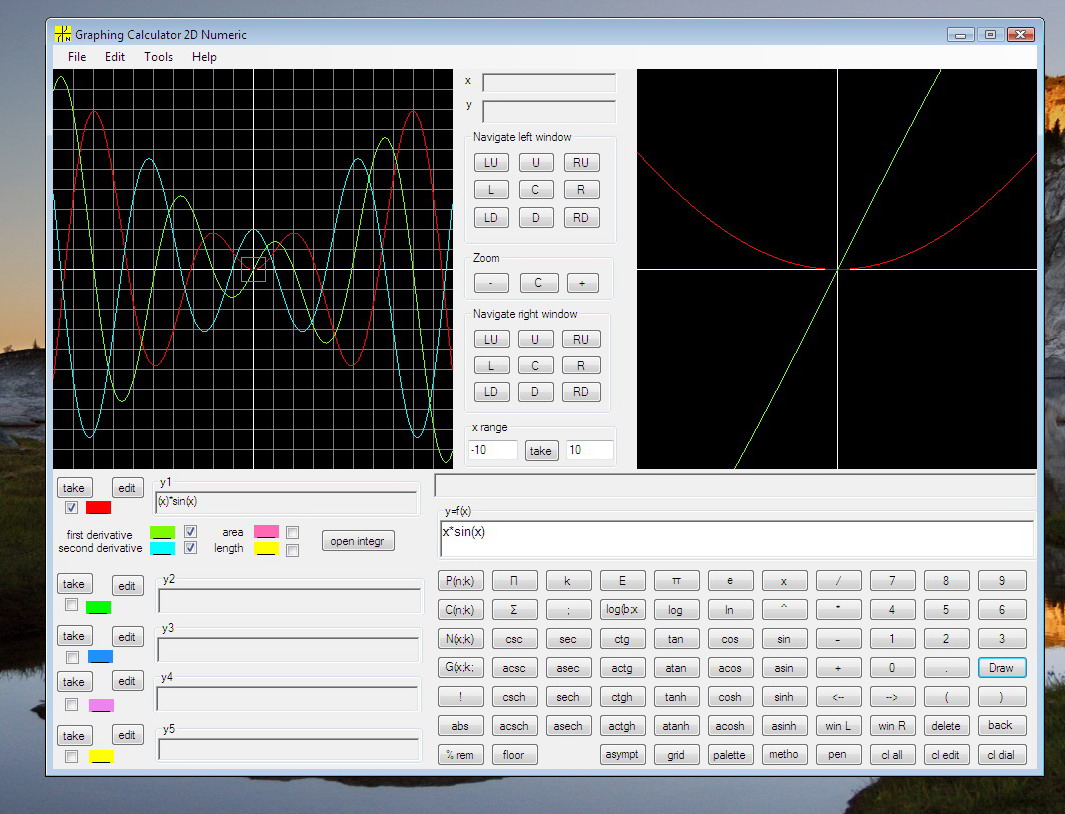The image size is (1065, 814).
Task: Navigate left window with LU button
Action: click(x=491, y=162)
